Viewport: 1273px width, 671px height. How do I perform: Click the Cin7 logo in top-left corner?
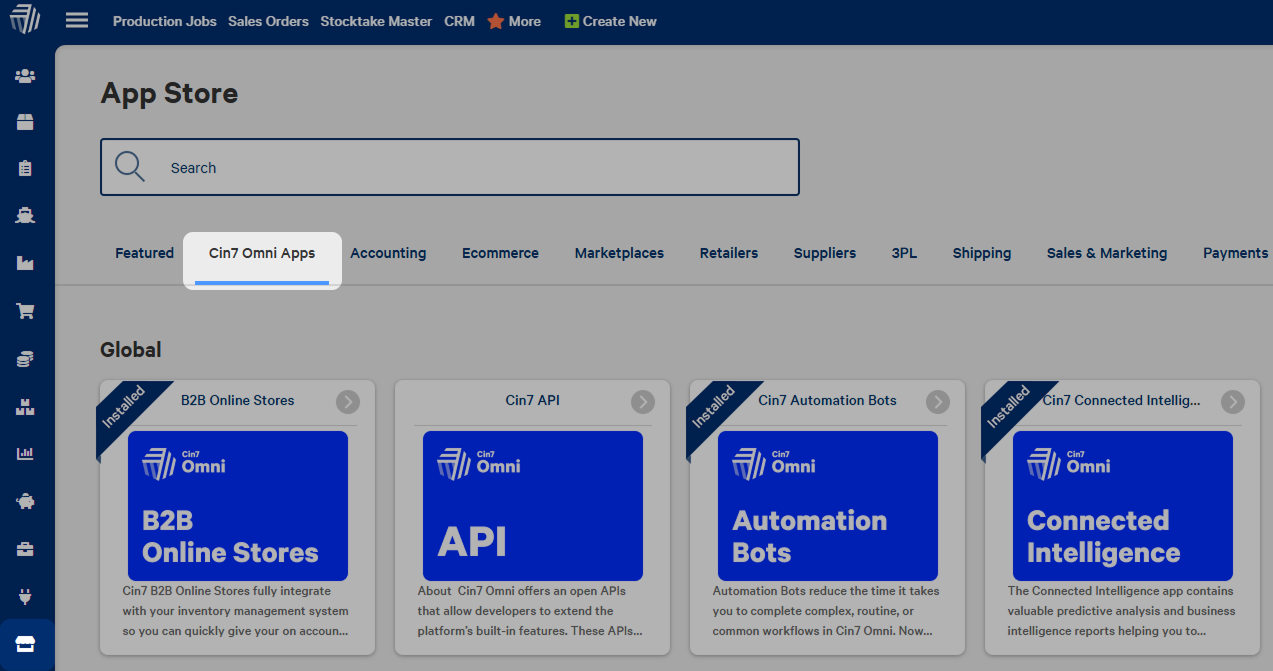(x=24, y=19)
